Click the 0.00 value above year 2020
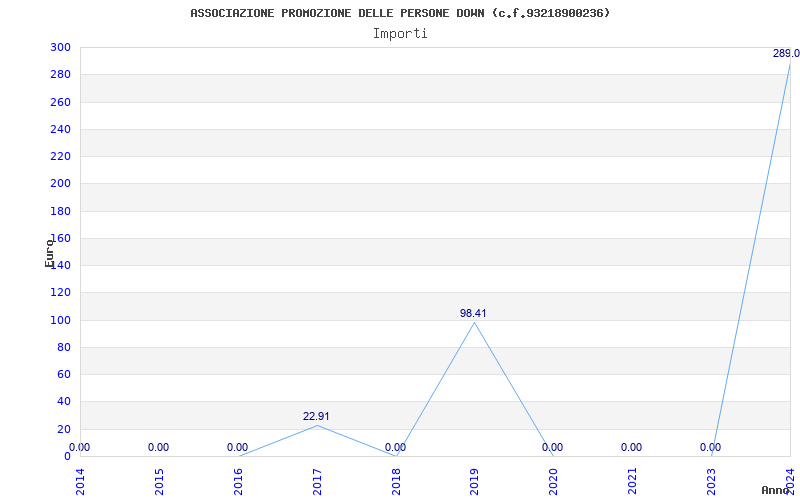This screenshot has height=500, width=800. [x=553, y=447]
